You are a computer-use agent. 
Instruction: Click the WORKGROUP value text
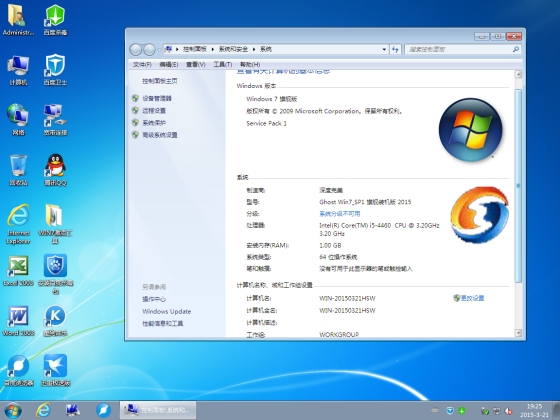339,334
